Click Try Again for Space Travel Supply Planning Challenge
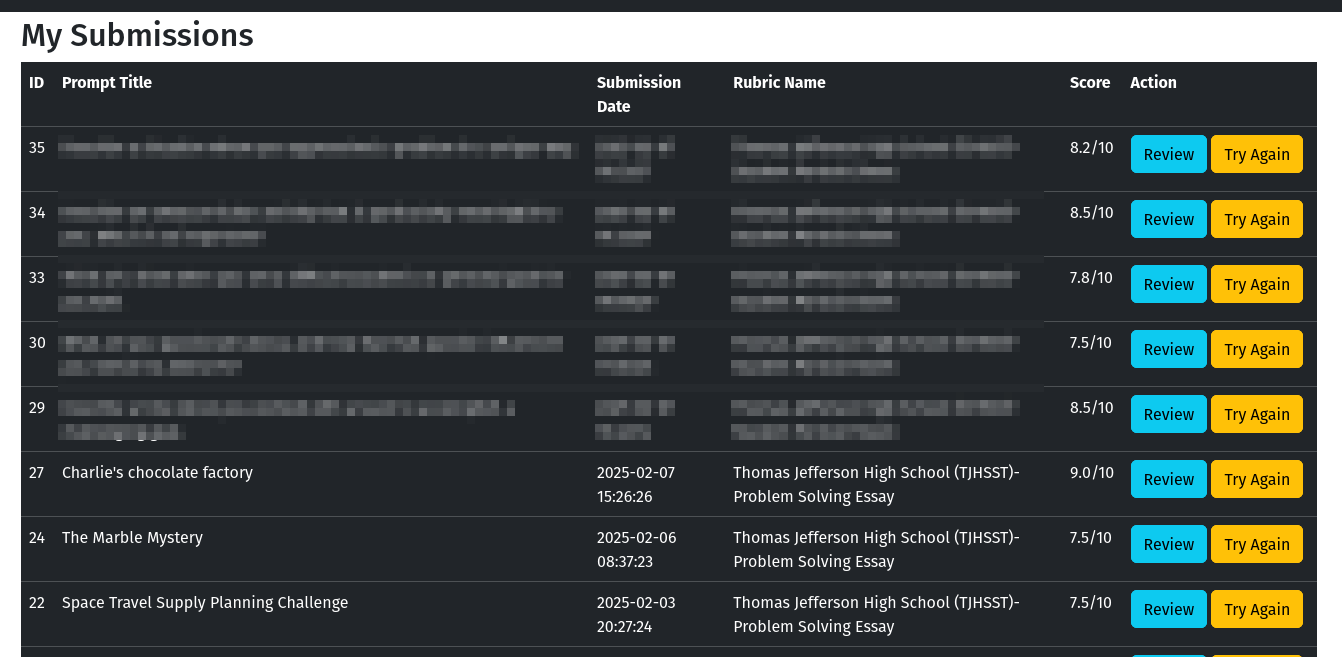The width and height of the screenshot is (1342, 657). 1256,608
